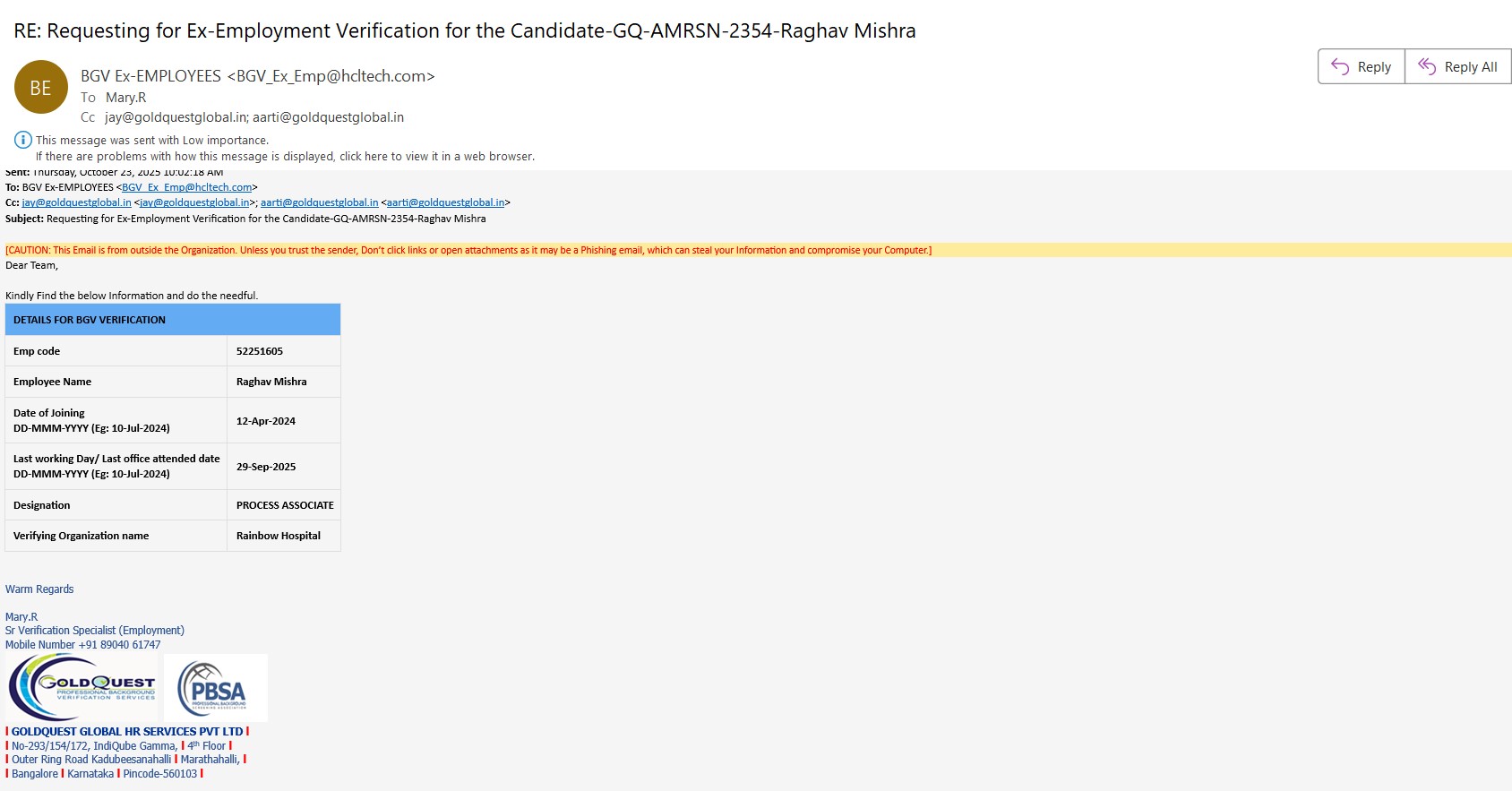Screen dimensions: 1512x791
Task: Click Raghav Mishra in Employee Name row
Action: (271, 382)
